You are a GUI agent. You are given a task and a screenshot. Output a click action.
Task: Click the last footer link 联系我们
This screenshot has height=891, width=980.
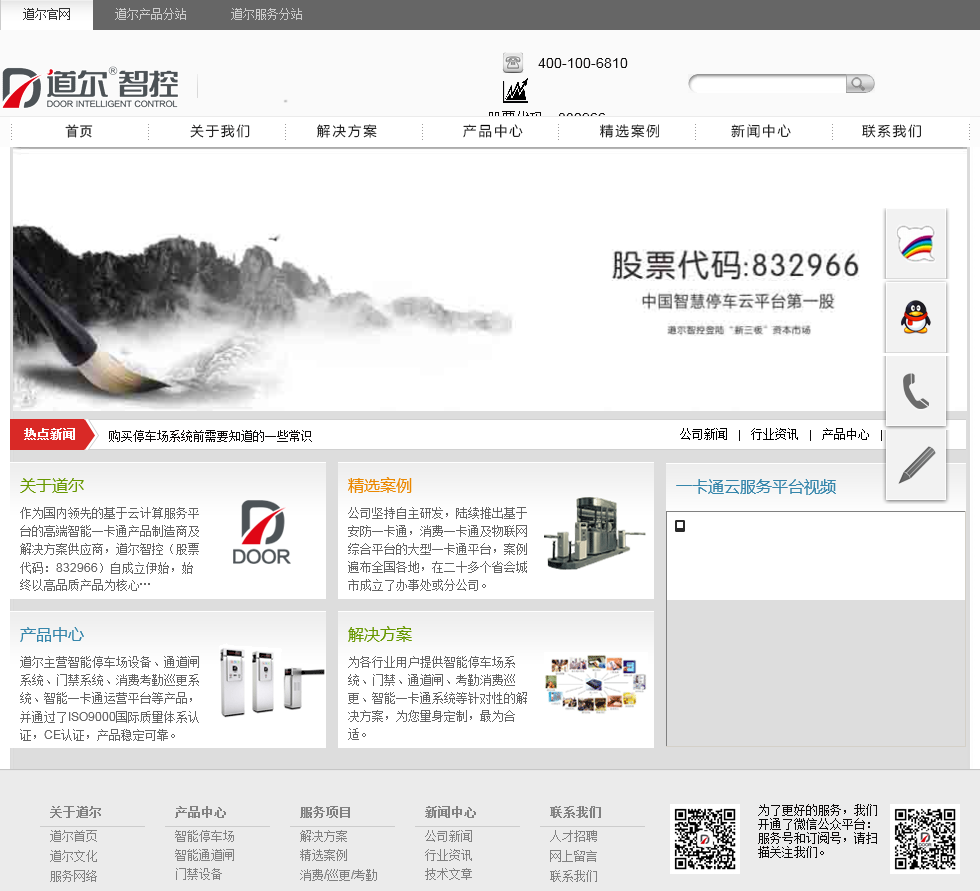[x=573, y=876]
